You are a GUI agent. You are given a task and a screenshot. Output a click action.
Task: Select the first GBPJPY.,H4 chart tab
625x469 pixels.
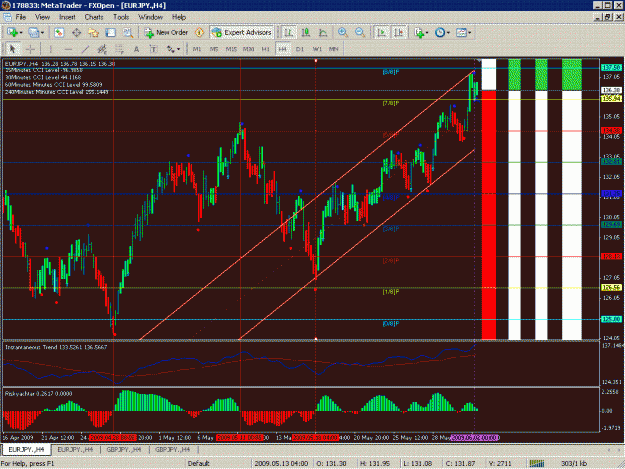[x=124, y=449]
